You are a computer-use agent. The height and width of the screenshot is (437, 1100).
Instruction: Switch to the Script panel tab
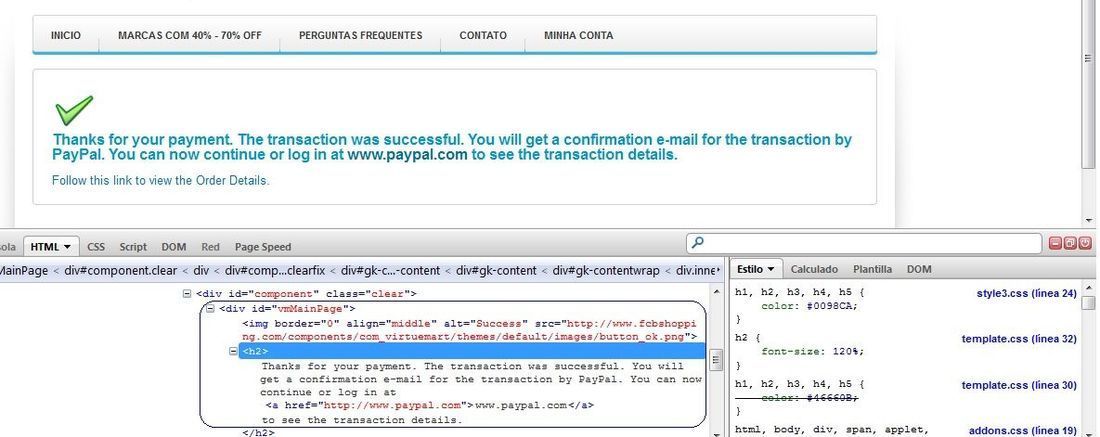(x=133, y=247)
